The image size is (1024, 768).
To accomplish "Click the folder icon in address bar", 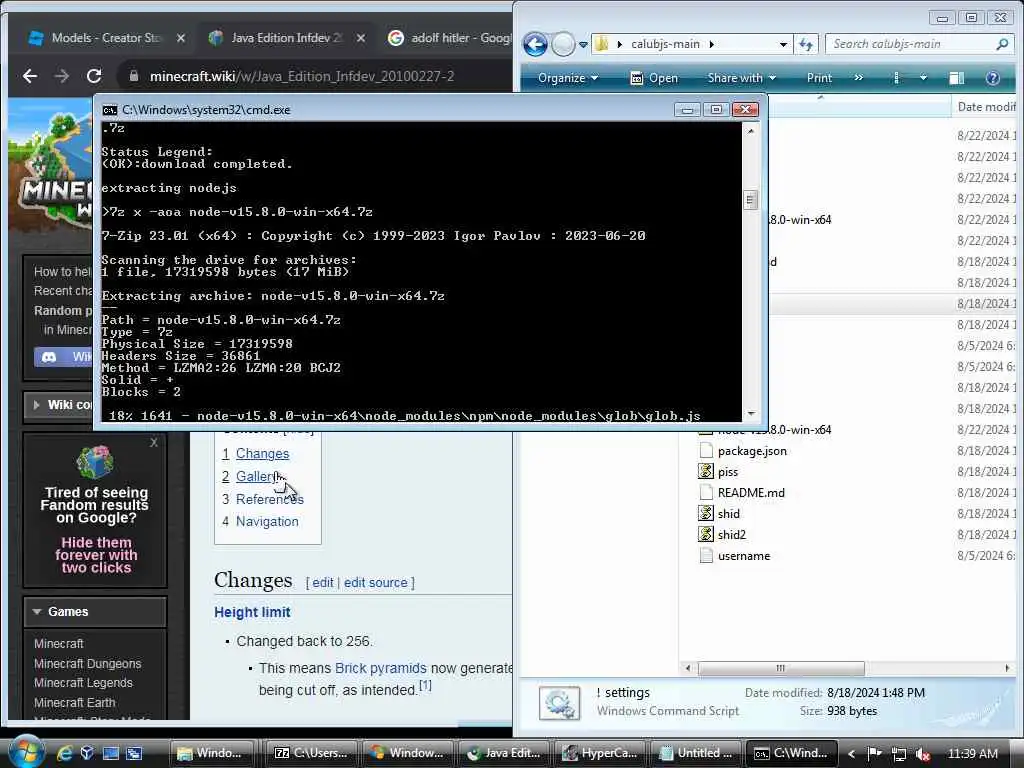I will (x=603, y=44).
